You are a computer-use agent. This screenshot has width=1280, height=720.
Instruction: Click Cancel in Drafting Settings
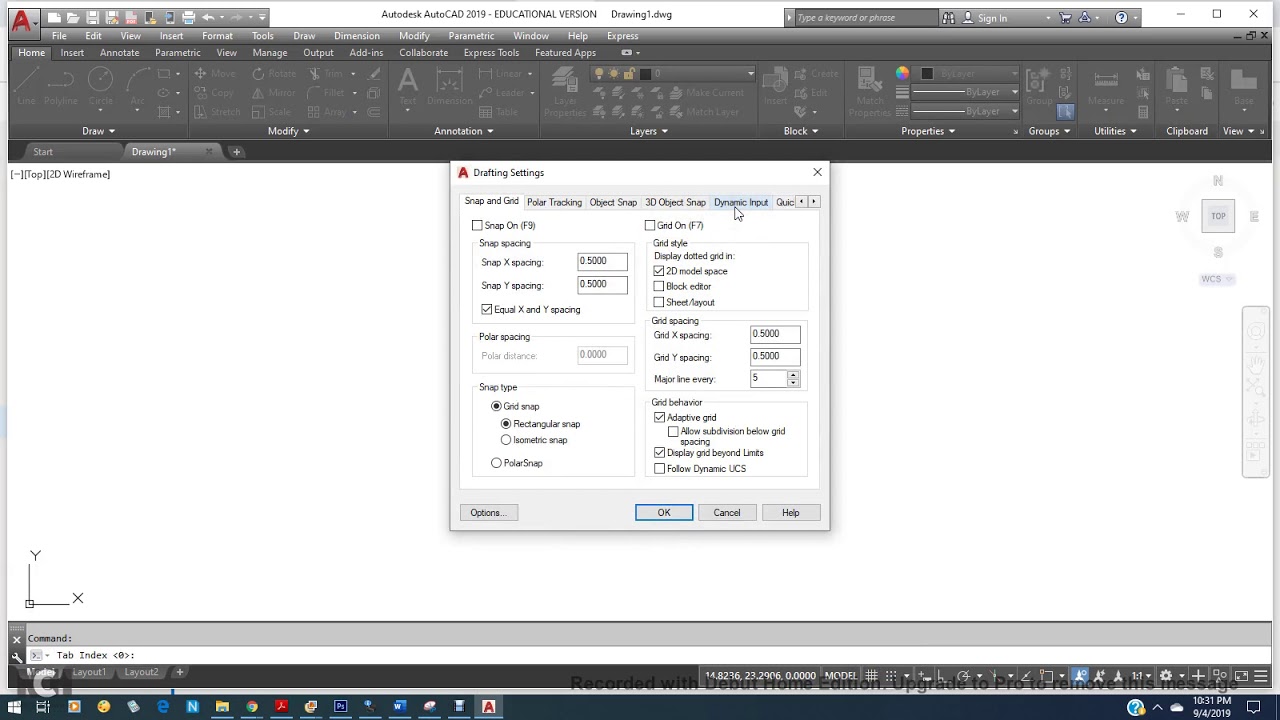click(727, 513)
